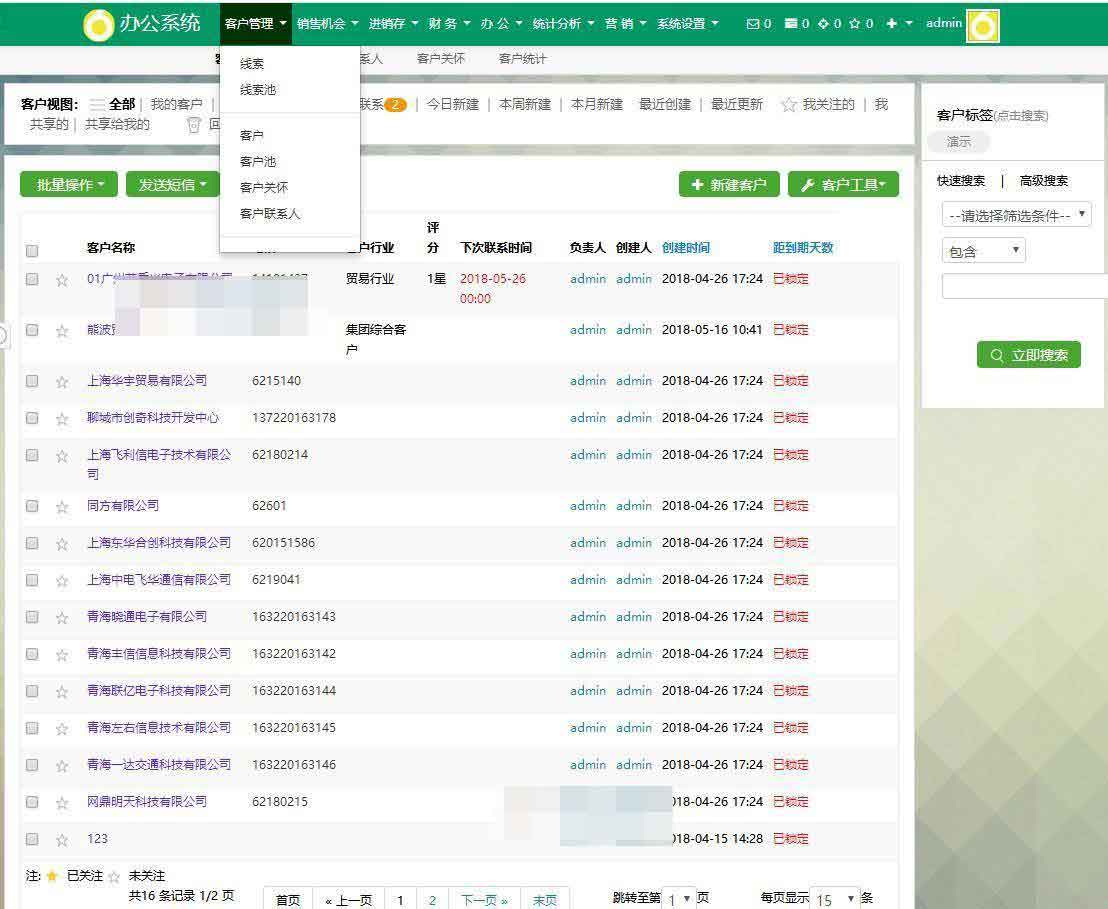
Task: Click the star notification icon in top bar
Action: tap(855, 24)
